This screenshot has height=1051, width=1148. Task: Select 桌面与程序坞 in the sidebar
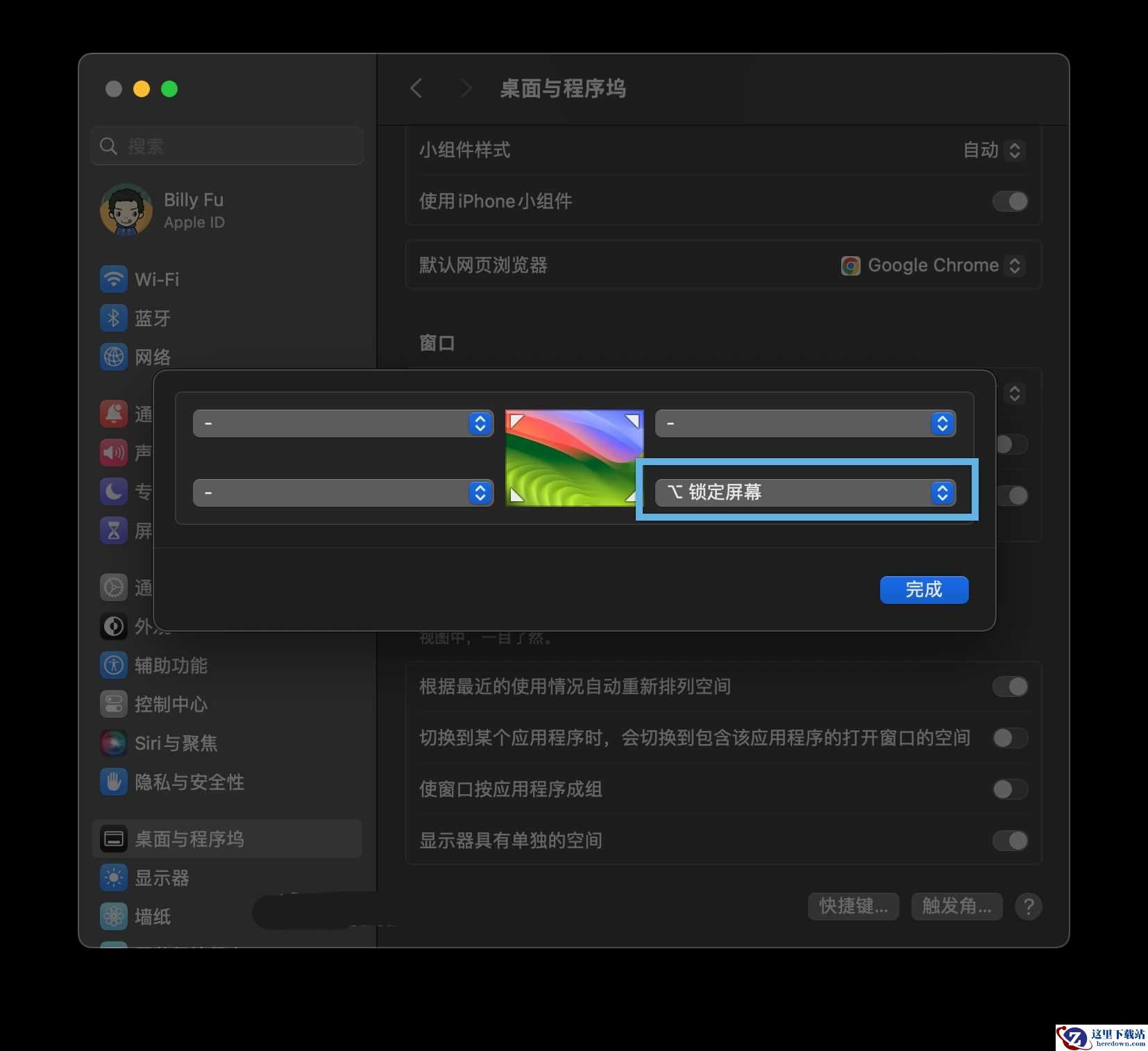227,839
